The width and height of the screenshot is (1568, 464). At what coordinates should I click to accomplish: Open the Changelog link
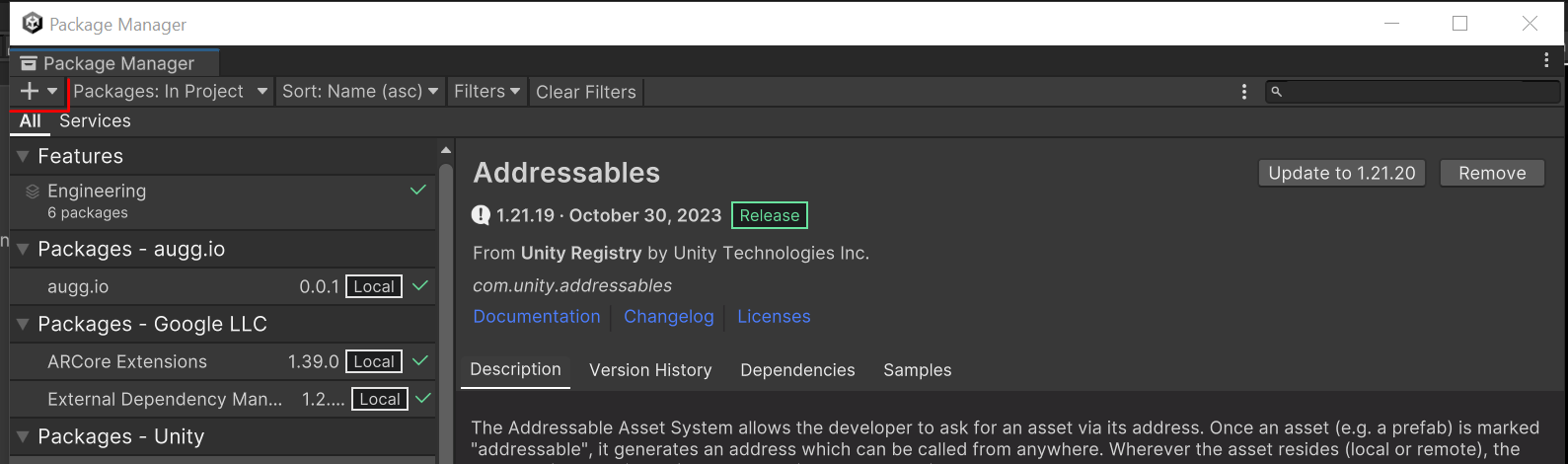tap(668, 317)
